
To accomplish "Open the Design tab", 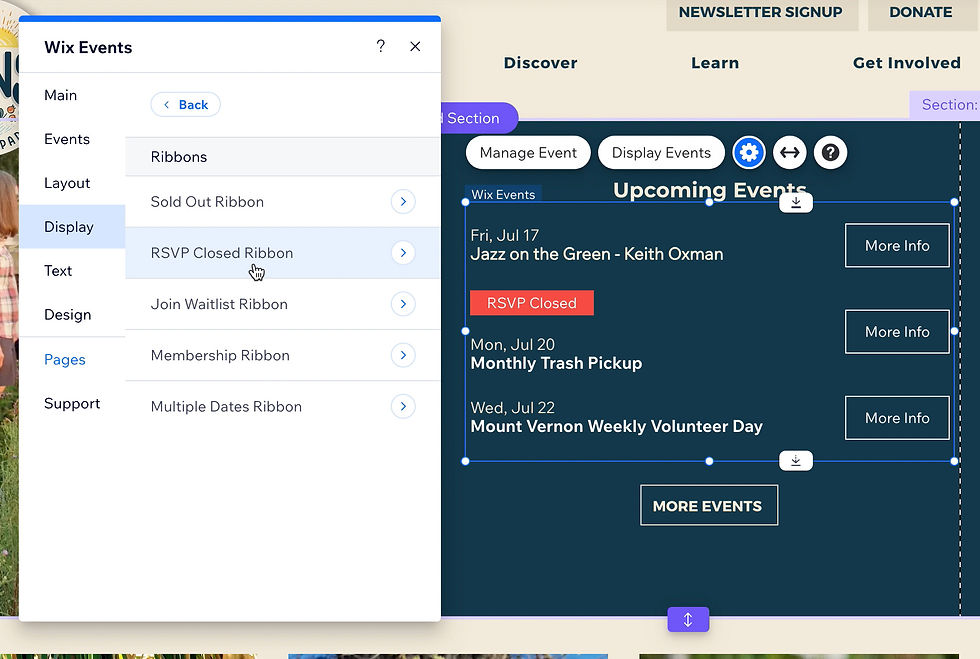I will point(68,314).
